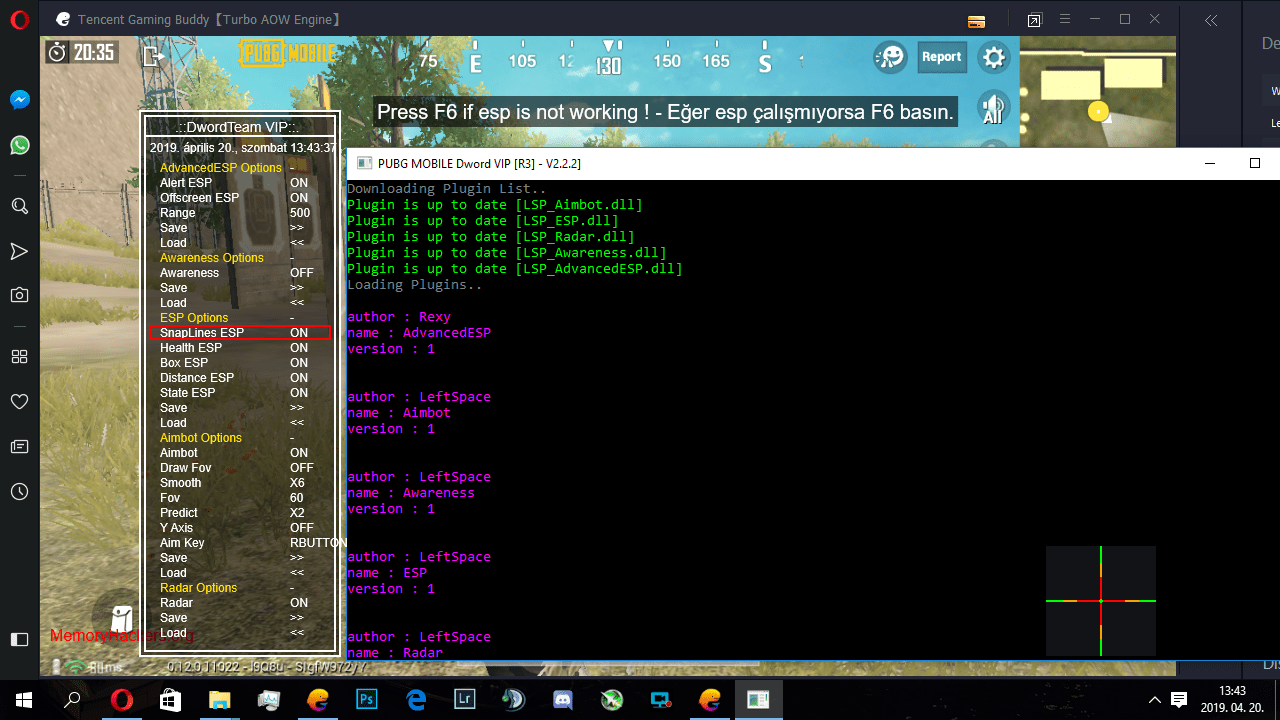The height and width of the screenshot is (720, 1280).
Task: Launch Photoshop from the taskbar
Action: [366, 700]
